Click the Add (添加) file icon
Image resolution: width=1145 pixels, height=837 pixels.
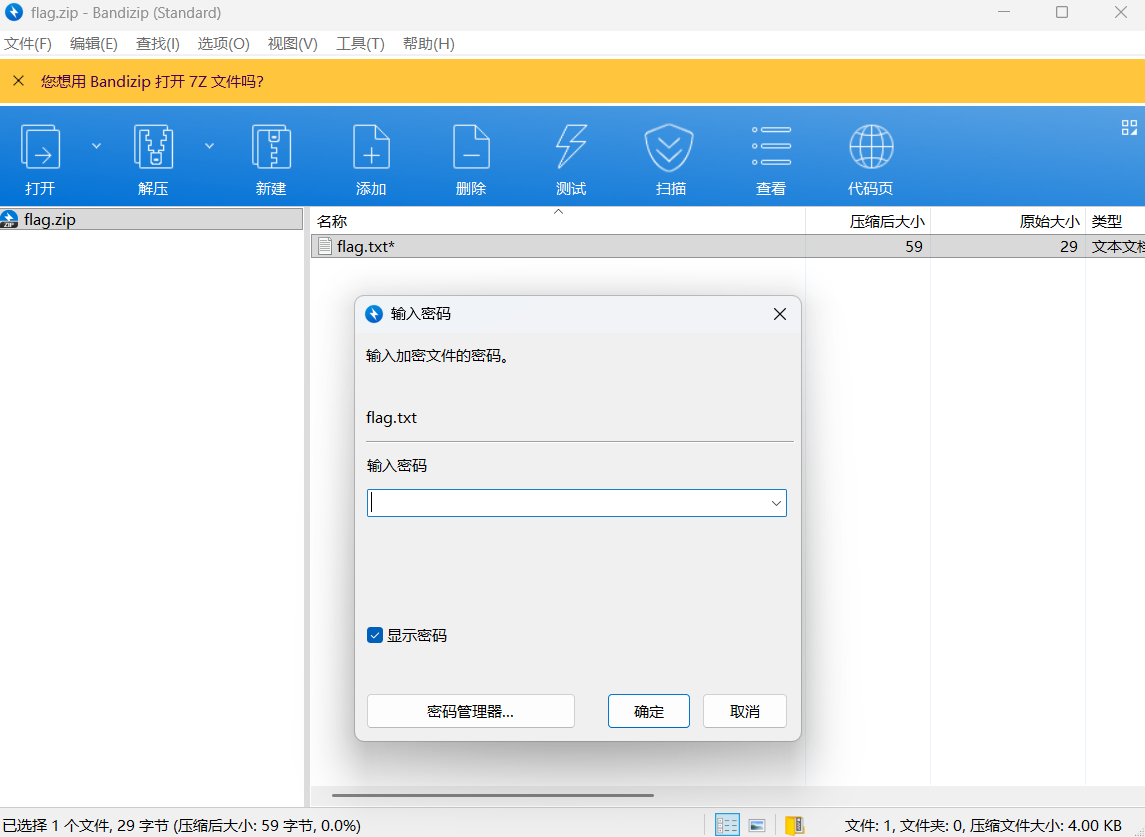pyautogui.click(x=371, y=148)
